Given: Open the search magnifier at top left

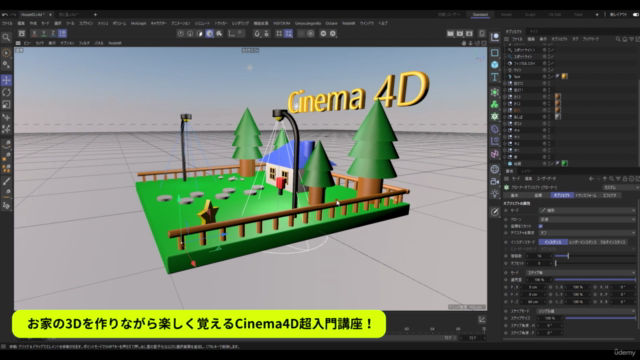Looking at the screenshot, I should tap(7, 38).
